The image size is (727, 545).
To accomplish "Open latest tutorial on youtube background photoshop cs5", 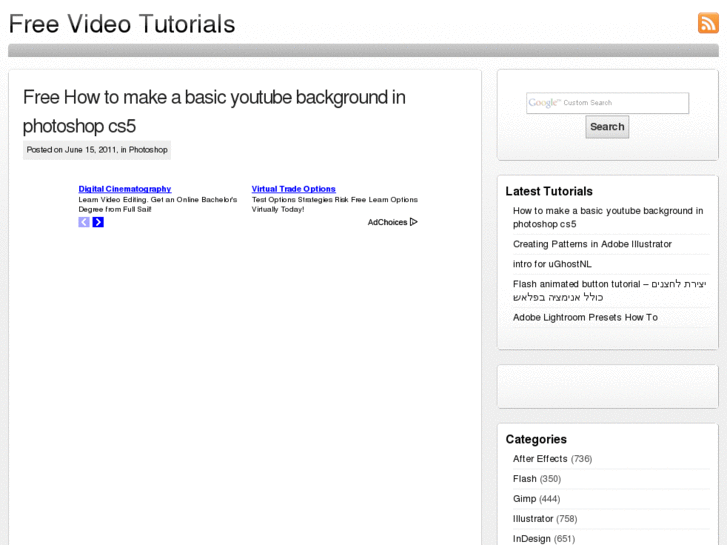I will click(x=608, y=217).
